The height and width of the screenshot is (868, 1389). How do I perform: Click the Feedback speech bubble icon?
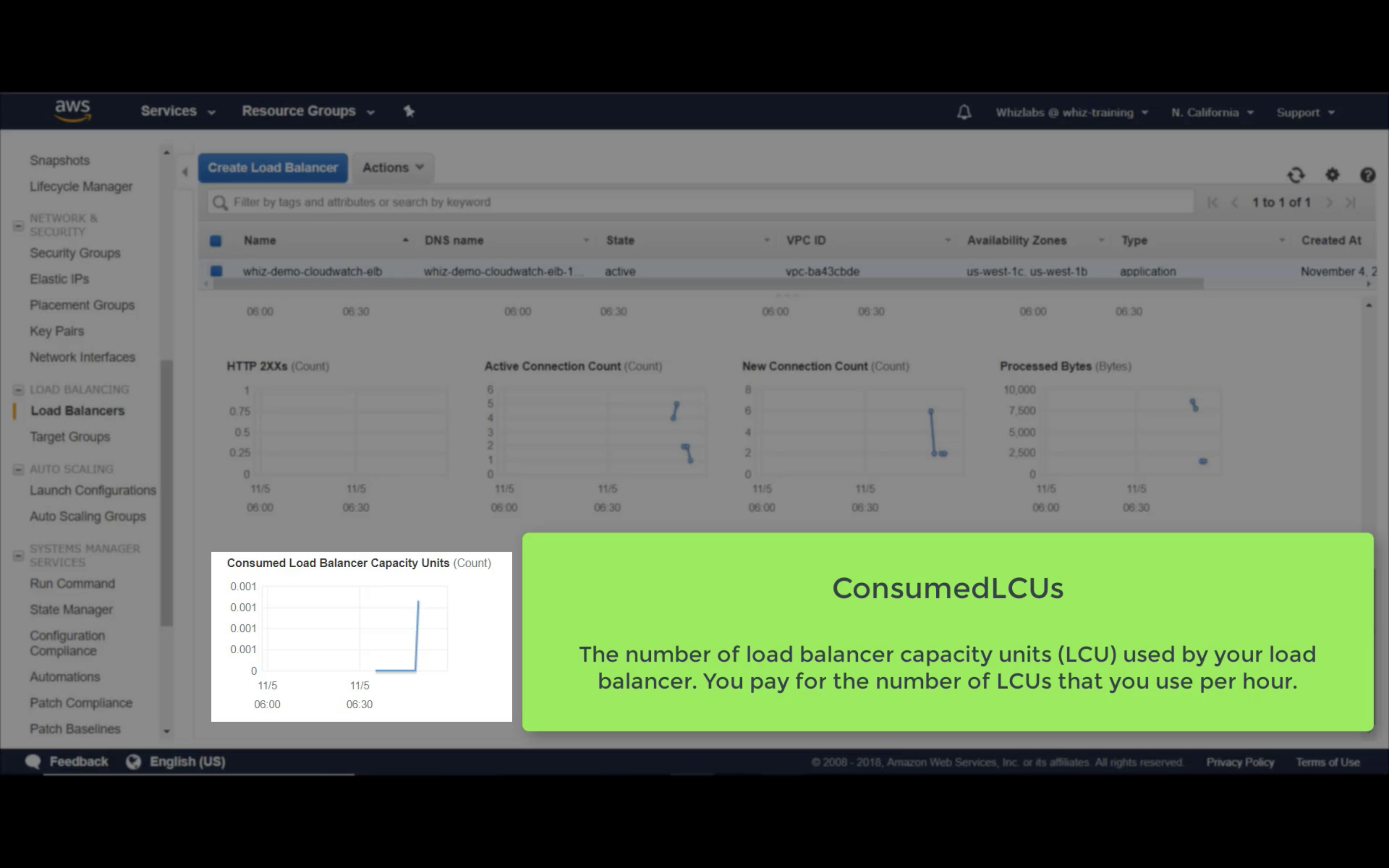pyautogui.click(x=33, y=762)
